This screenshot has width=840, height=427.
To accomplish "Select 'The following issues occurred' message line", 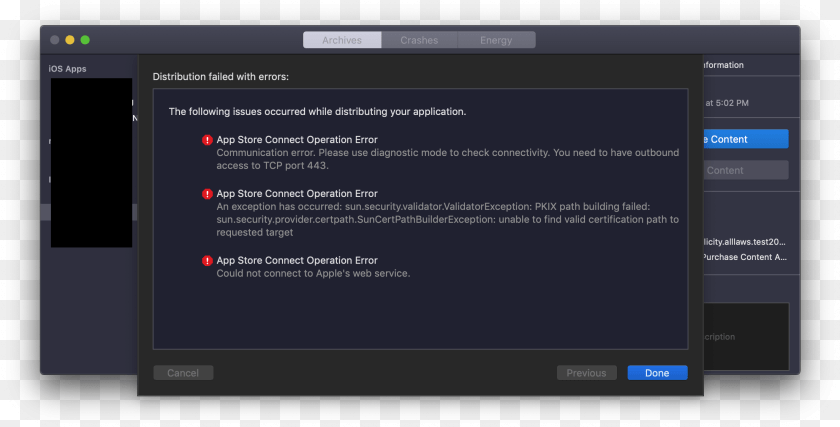I will click(x=317, y=111).
